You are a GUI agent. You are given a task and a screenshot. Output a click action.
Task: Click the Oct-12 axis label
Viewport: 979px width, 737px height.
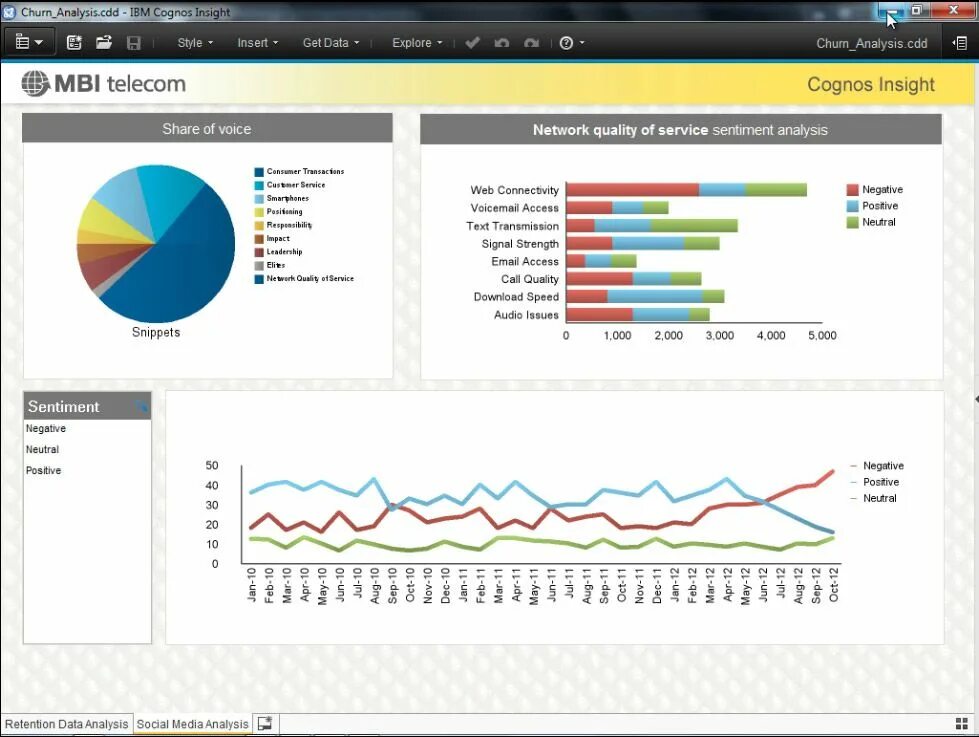(x=834, y=585)
